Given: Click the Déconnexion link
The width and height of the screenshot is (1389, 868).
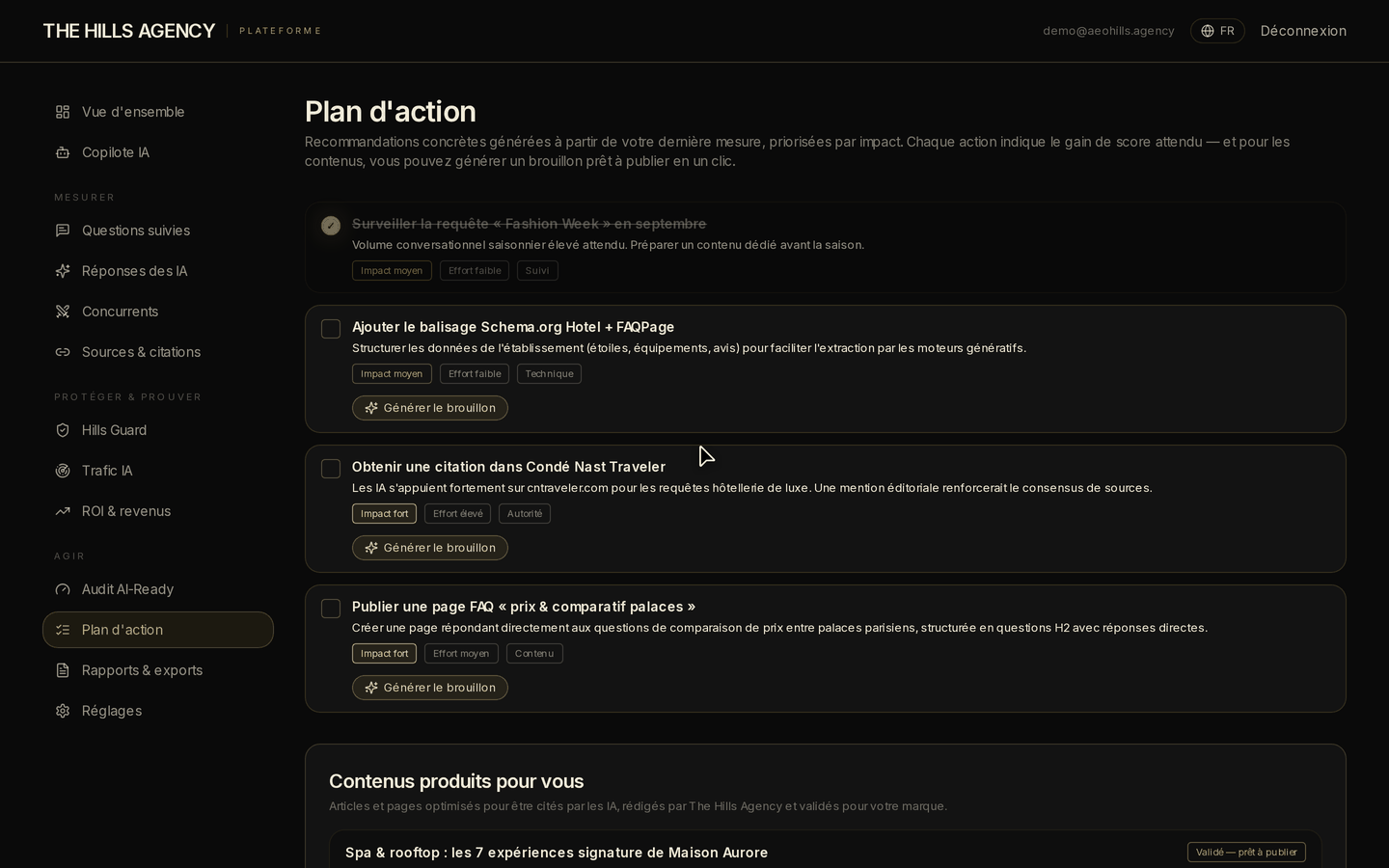Looking at the screenshot, I should click(1303, 31).
